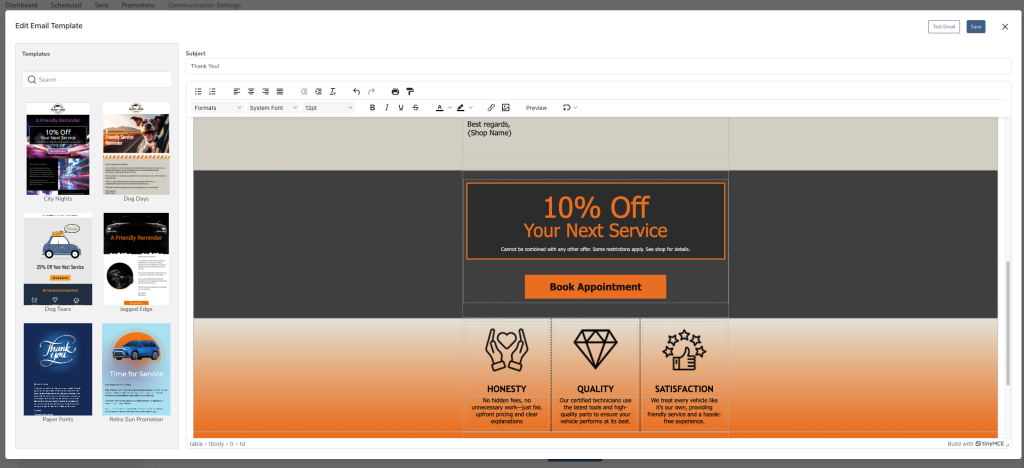Viewport: 1024px width, 468px height.
Task: Click the template Search field
Action: (97, 80)
